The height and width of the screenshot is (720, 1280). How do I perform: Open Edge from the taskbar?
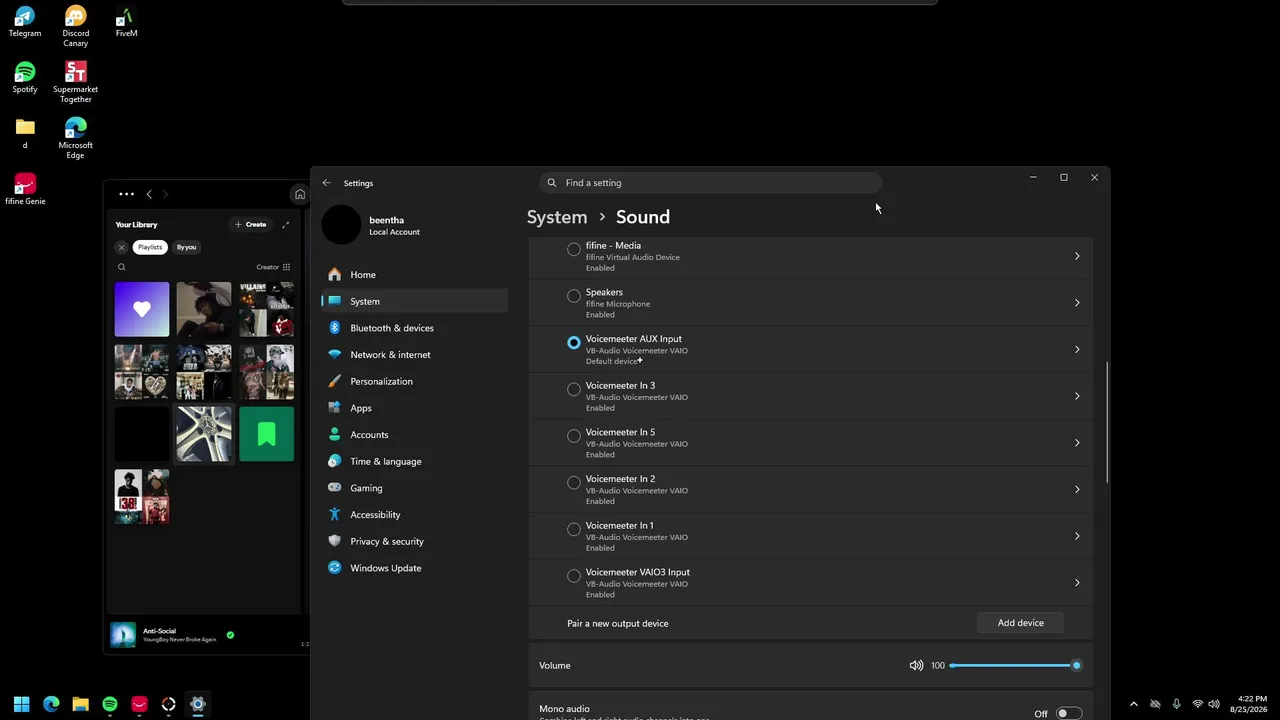(51, 704)
